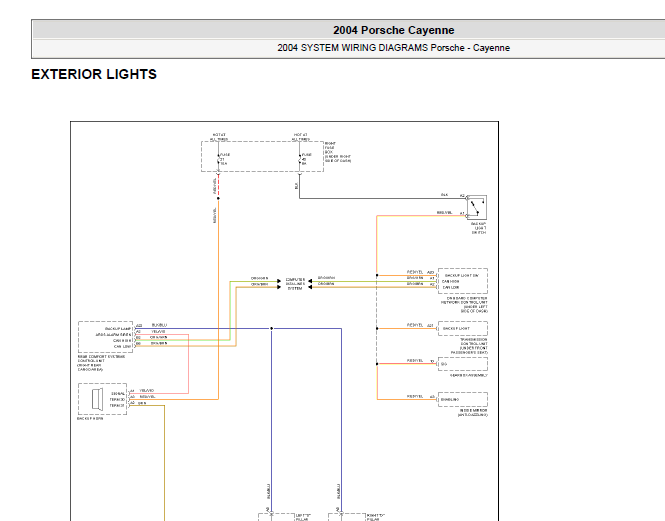Viewport: 665px width, 521px height.
Task: Click the inside mirror (anti-dazzling) caption
Action: (473, 412)
